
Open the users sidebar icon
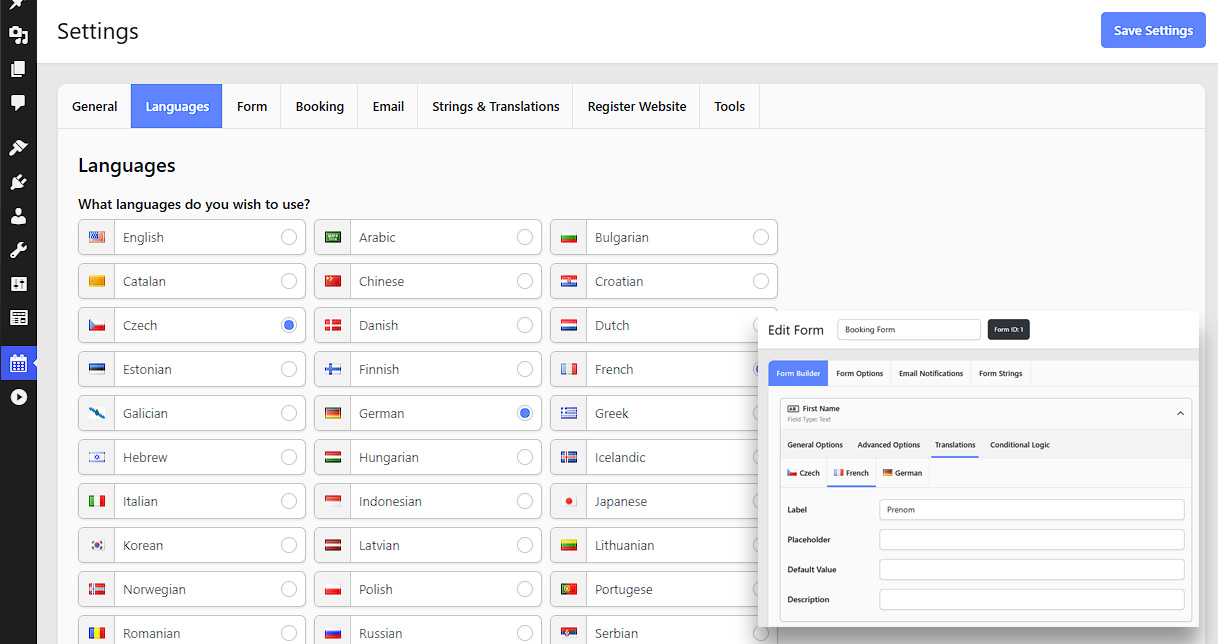pyautogui.click(x=18, y=216)
